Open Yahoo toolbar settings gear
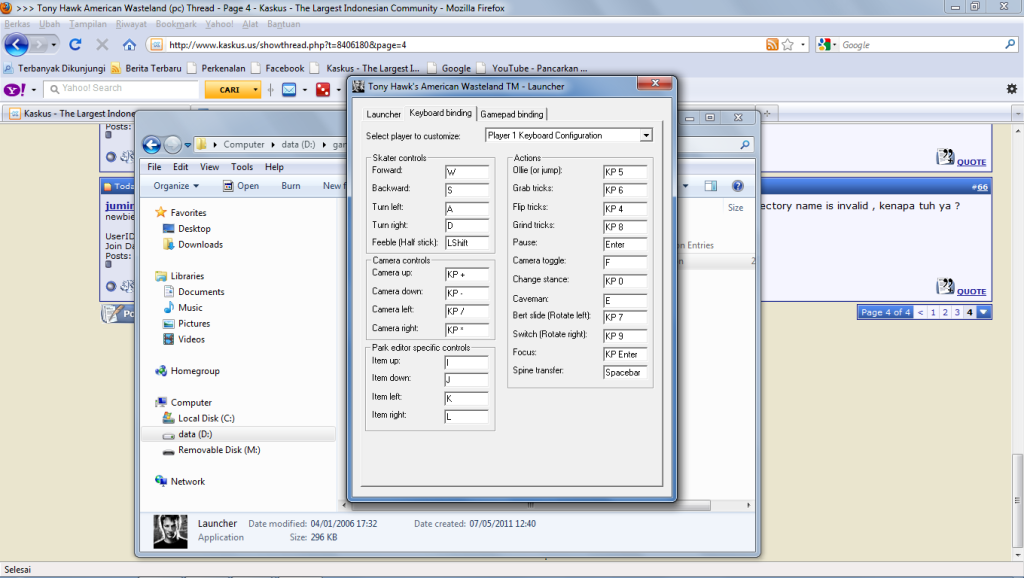1024x578 pixels. click(x=1011, y=89)
